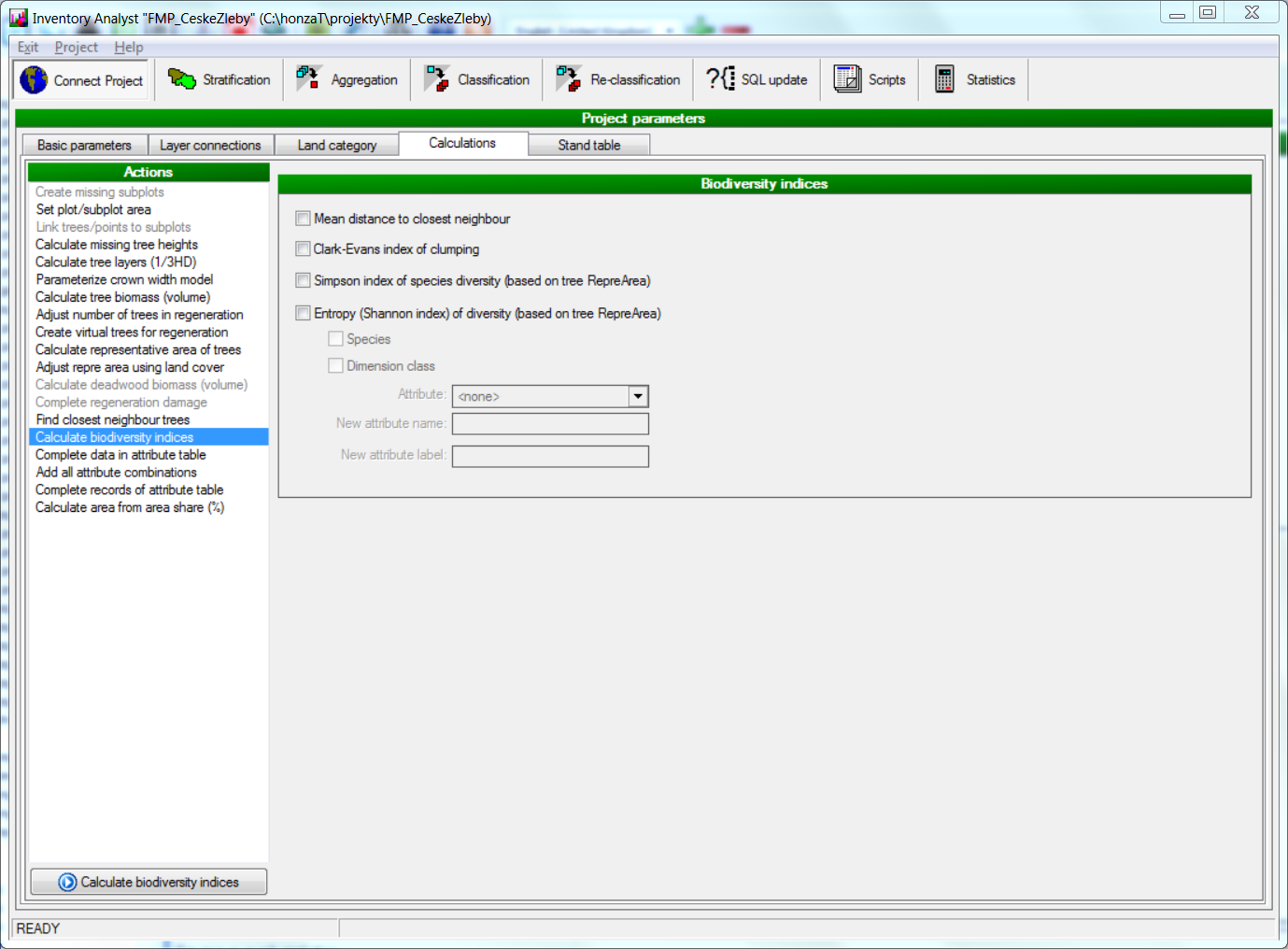Select Find closest neighbour trees action

[x=113, y=420]
